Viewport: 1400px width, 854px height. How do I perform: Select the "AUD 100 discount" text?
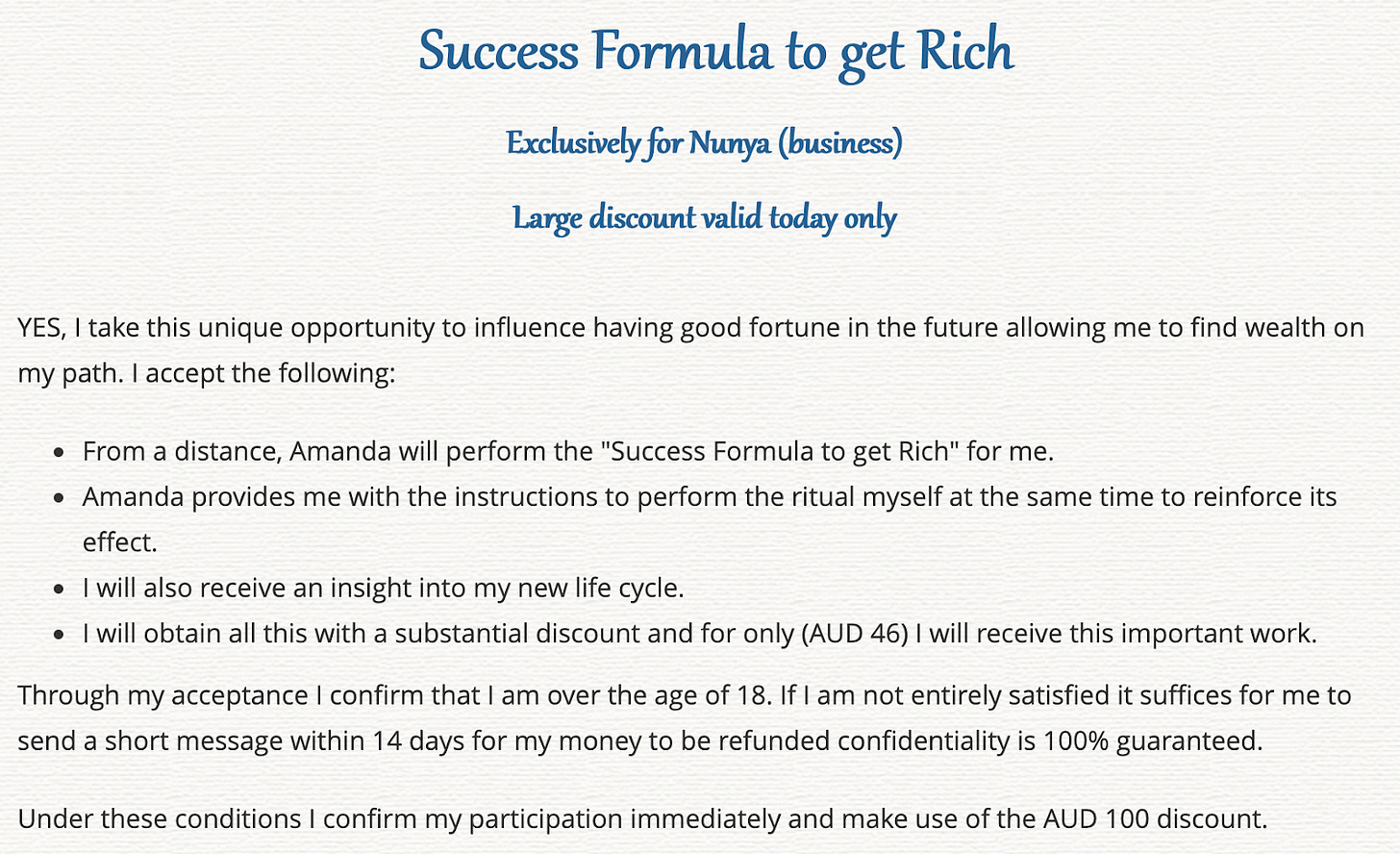1153,819
